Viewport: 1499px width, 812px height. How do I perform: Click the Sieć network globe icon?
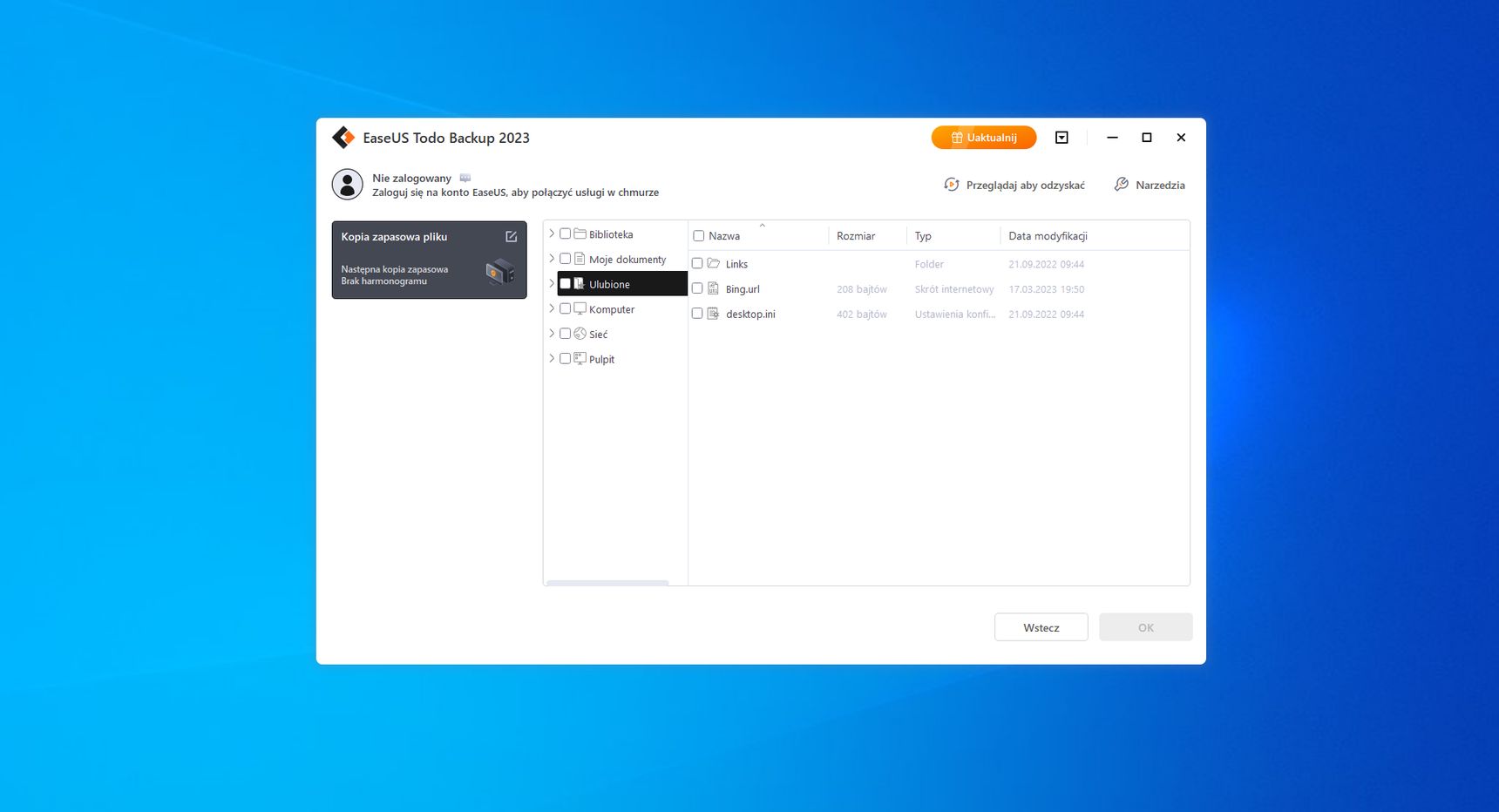coord(580,334)
